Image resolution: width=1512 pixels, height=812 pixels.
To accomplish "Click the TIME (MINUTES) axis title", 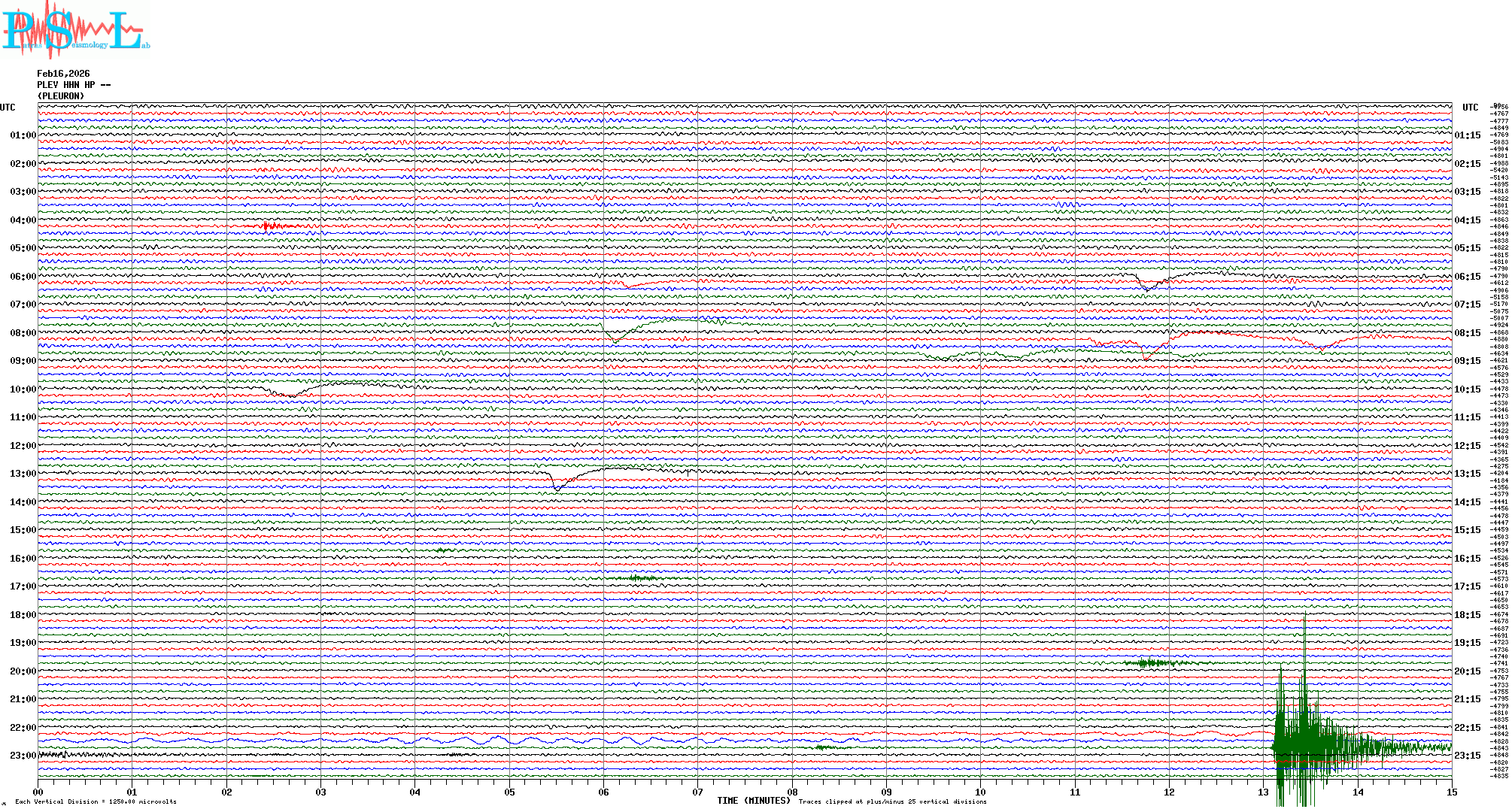I will 754,801.
